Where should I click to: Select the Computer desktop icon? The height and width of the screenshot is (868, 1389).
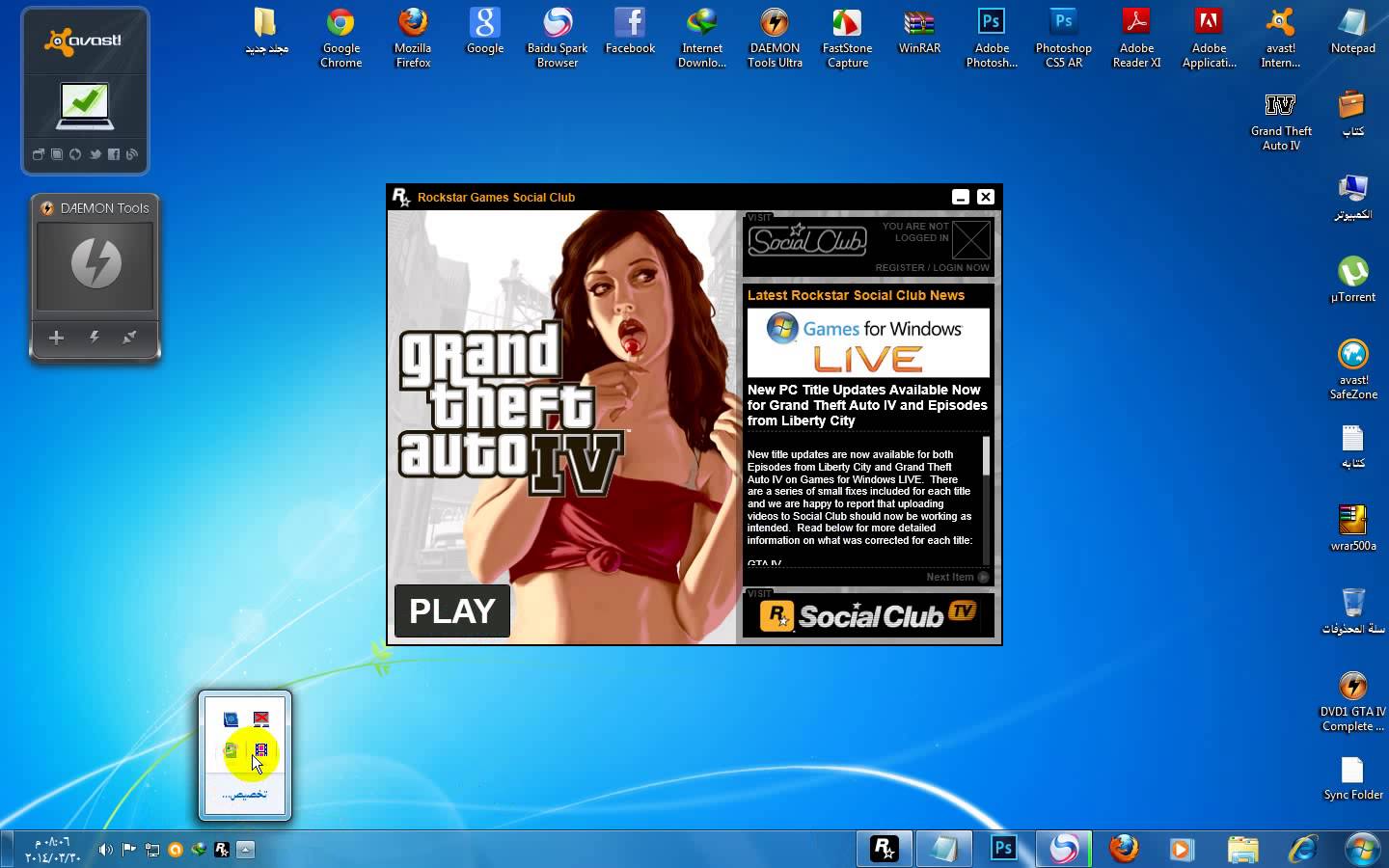(x=1353, y=198)
